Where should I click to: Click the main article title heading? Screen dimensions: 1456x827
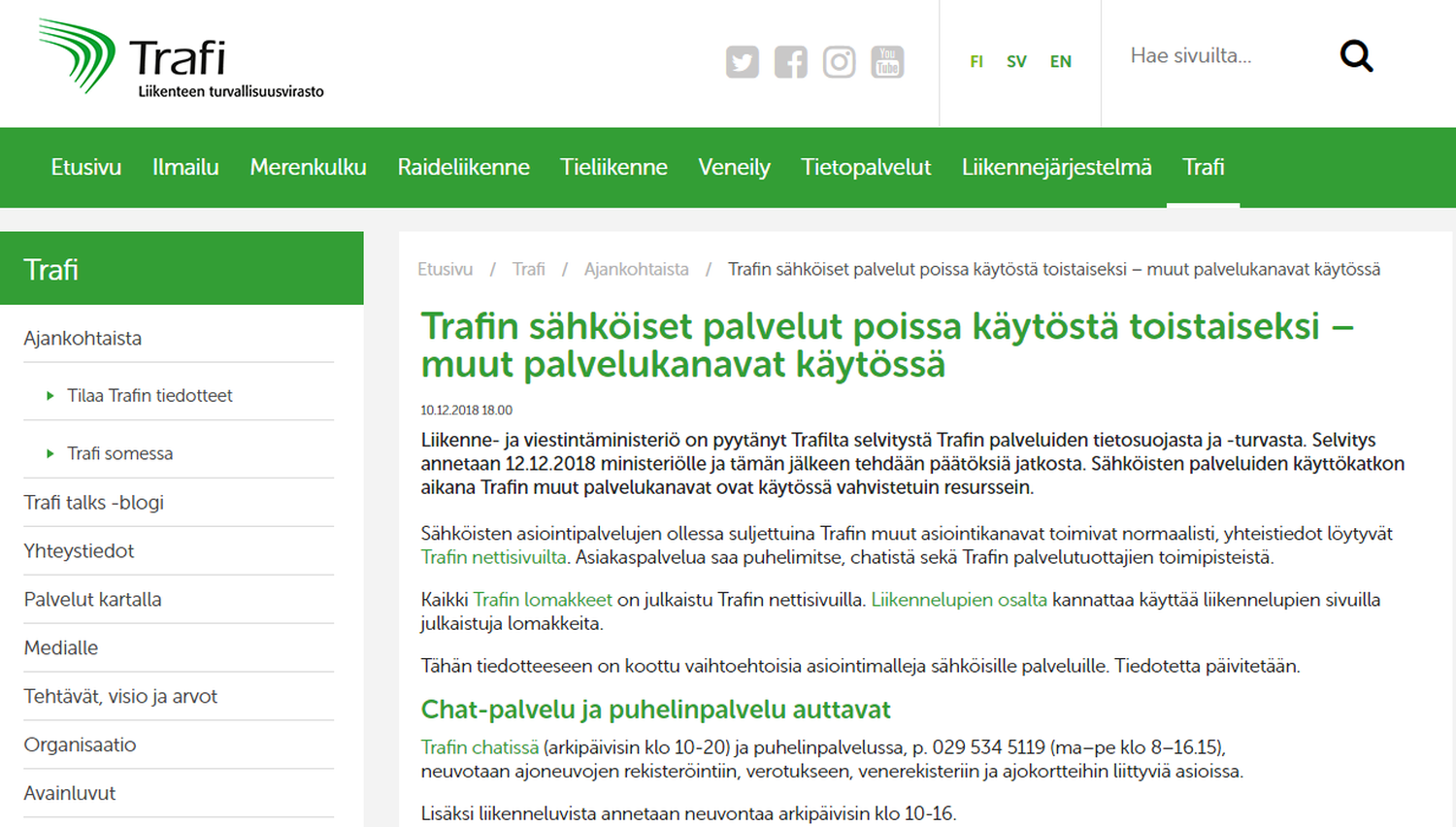tap(886, 346)
